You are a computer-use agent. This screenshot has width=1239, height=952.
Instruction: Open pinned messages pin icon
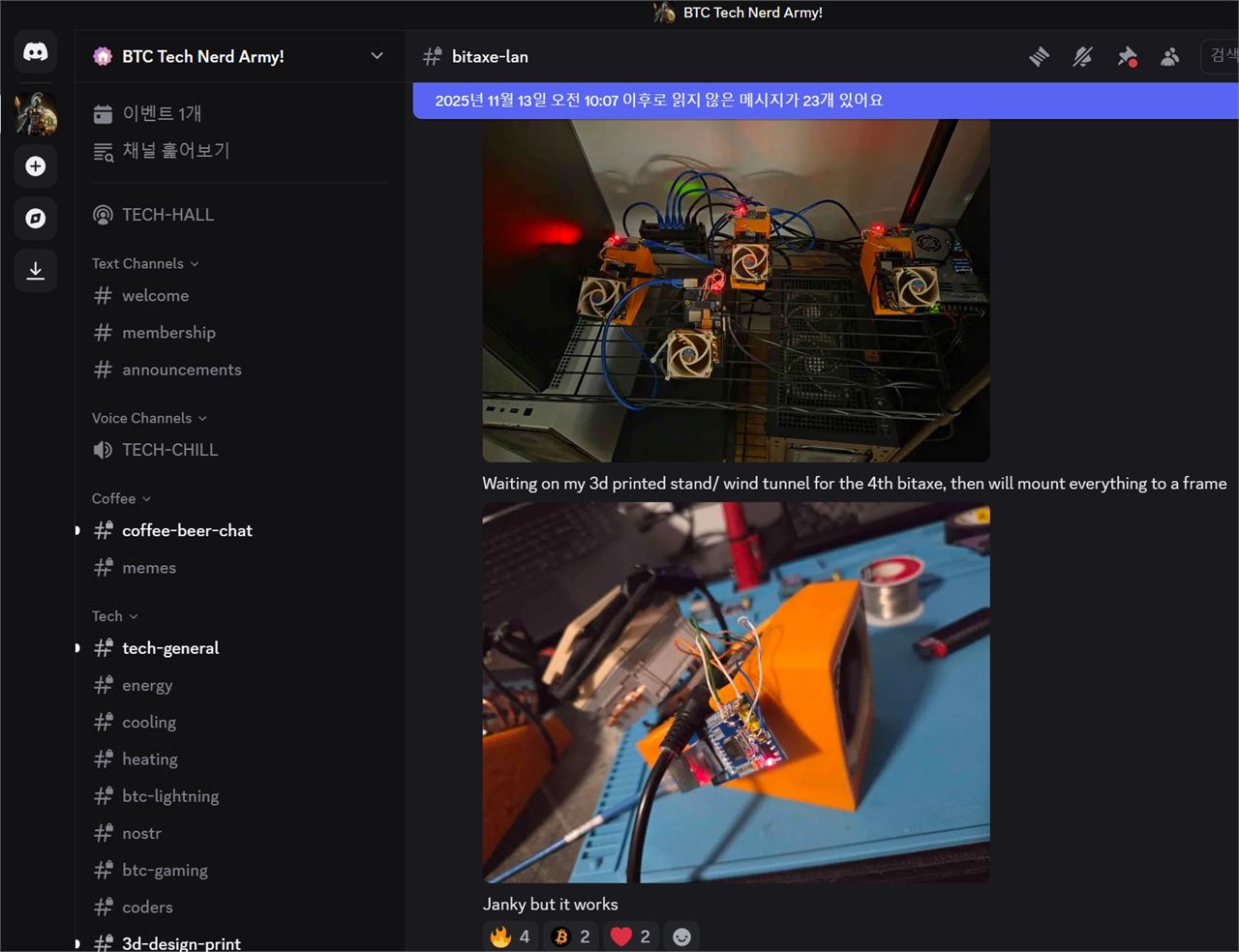[1127, 57]
